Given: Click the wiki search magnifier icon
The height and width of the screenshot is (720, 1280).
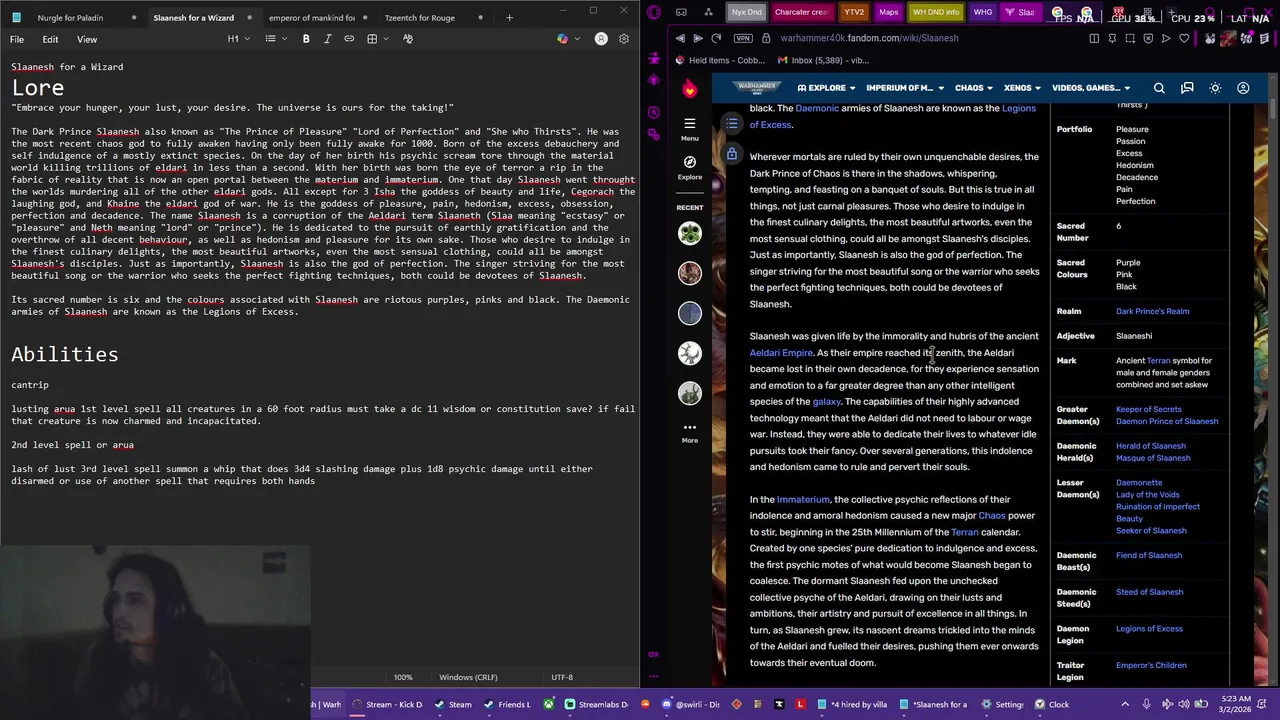Looking at the screenshot, I should pos(1159,88).
